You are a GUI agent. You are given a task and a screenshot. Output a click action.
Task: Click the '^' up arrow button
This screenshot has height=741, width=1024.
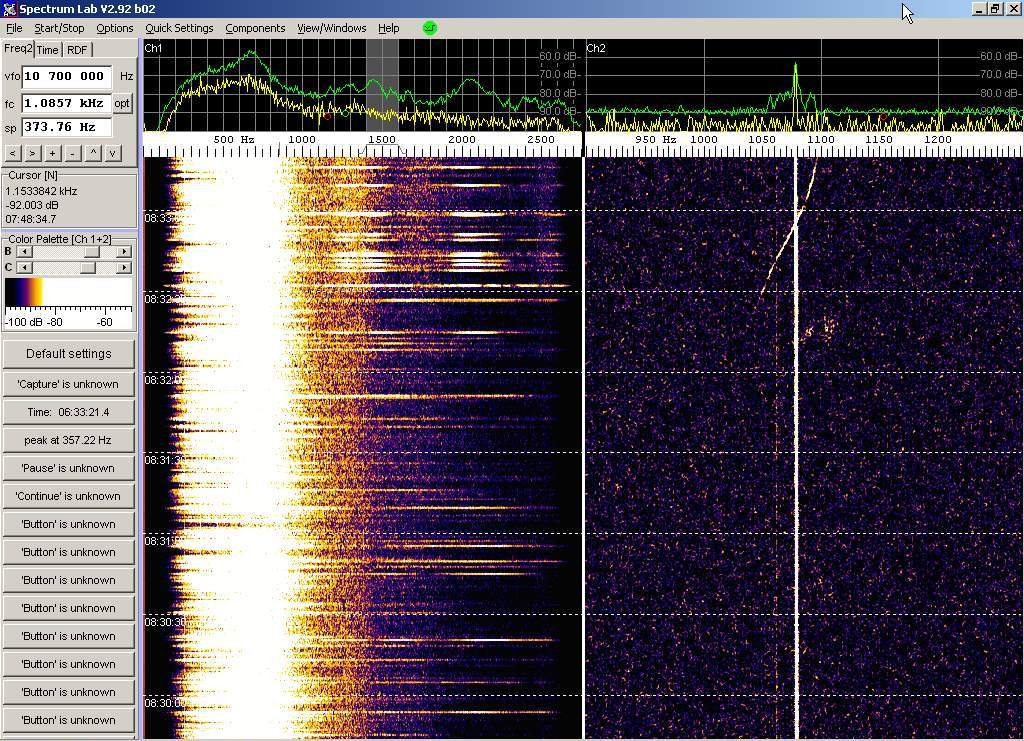click(93, 153)
